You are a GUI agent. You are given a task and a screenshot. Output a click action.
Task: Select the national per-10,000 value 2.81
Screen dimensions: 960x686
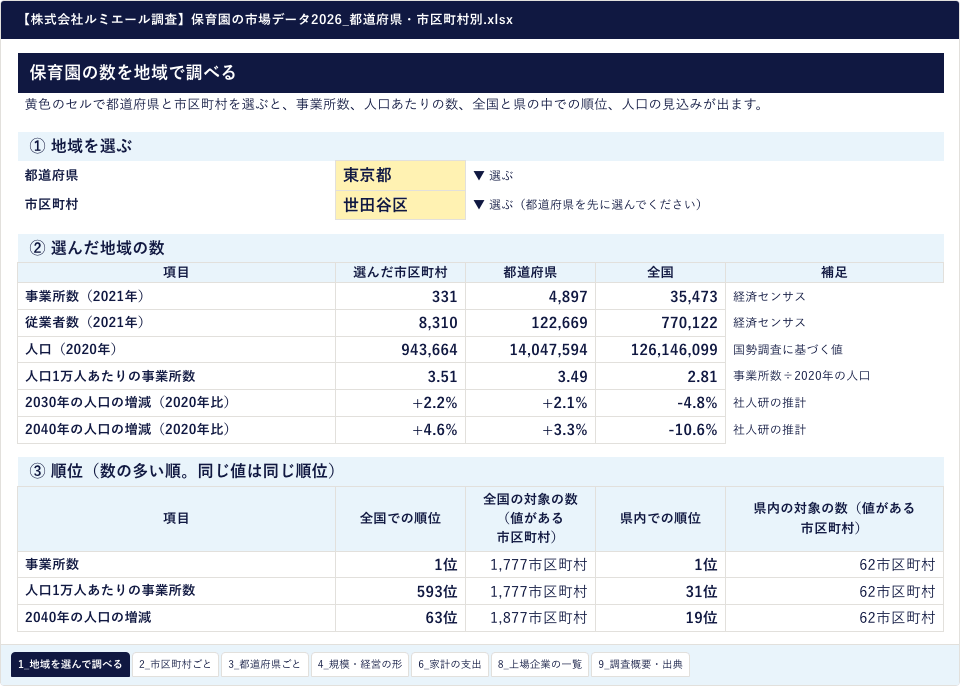(x=661, y=376)
